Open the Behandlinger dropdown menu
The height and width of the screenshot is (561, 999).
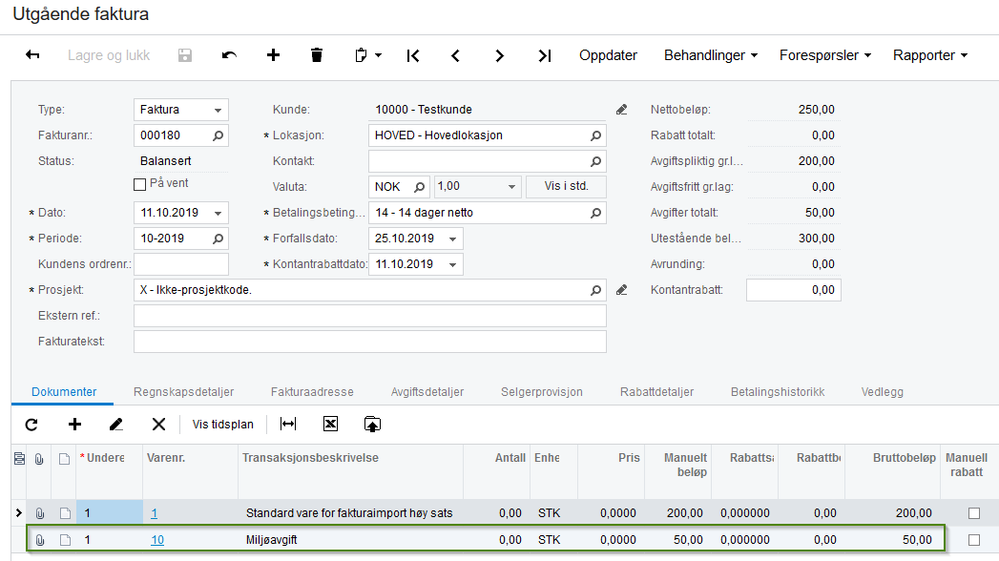click(x=710, y=56)
